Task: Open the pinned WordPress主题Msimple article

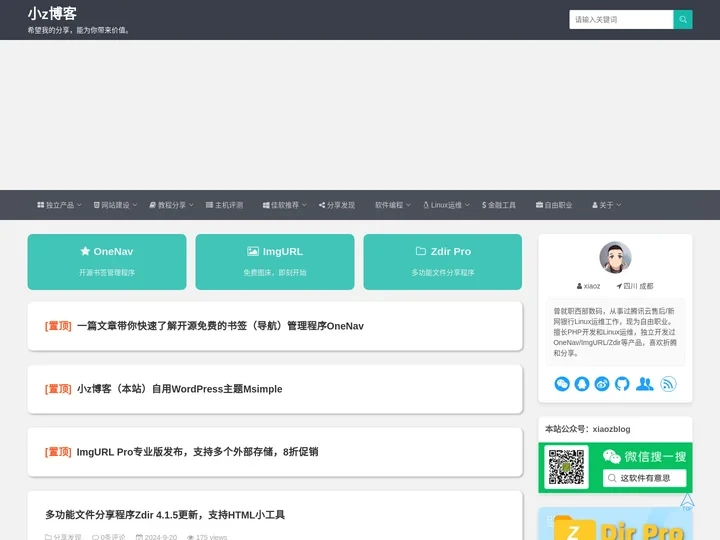Action: pyautogui.click(x=180, y=389)
